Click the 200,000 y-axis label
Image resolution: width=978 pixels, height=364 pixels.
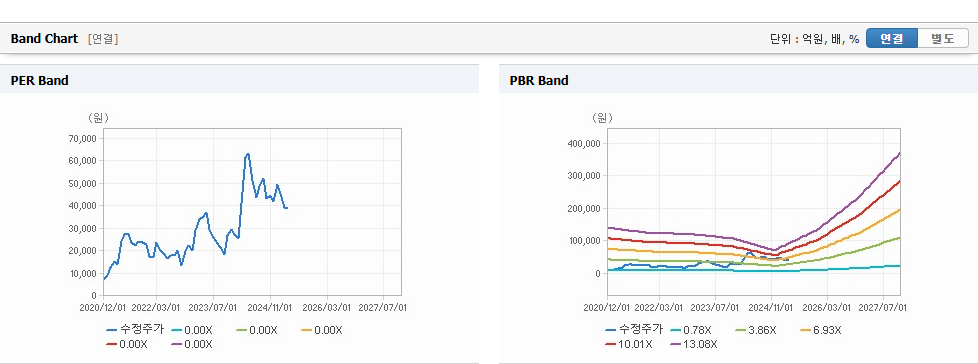coord(583,208)
